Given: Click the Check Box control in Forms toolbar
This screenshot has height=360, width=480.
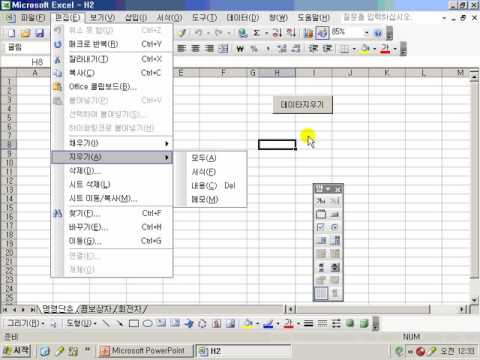Looking at the screenshot, I should pyautogui.click(x=321, y=227).
